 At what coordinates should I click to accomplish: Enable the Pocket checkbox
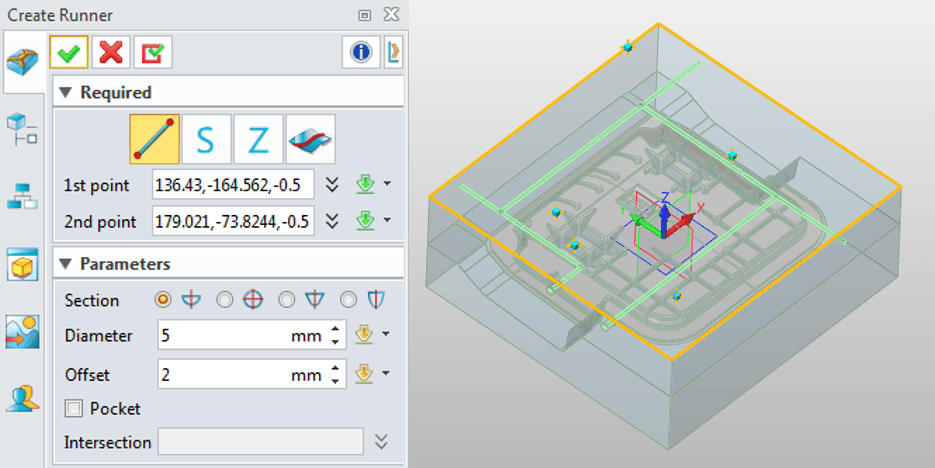tap(73, 408)
